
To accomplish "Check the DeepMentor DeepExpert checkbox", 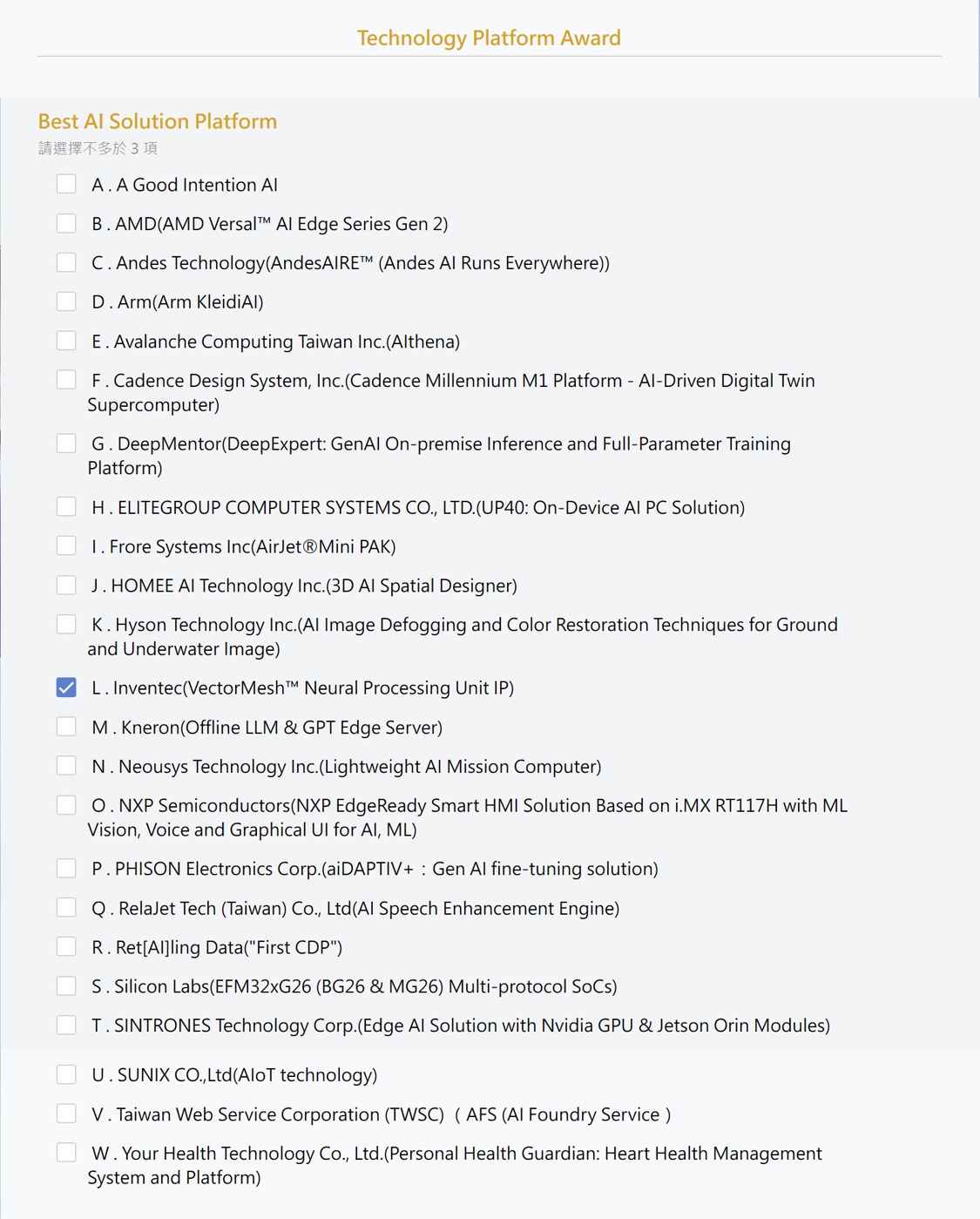I will [66, 444].
